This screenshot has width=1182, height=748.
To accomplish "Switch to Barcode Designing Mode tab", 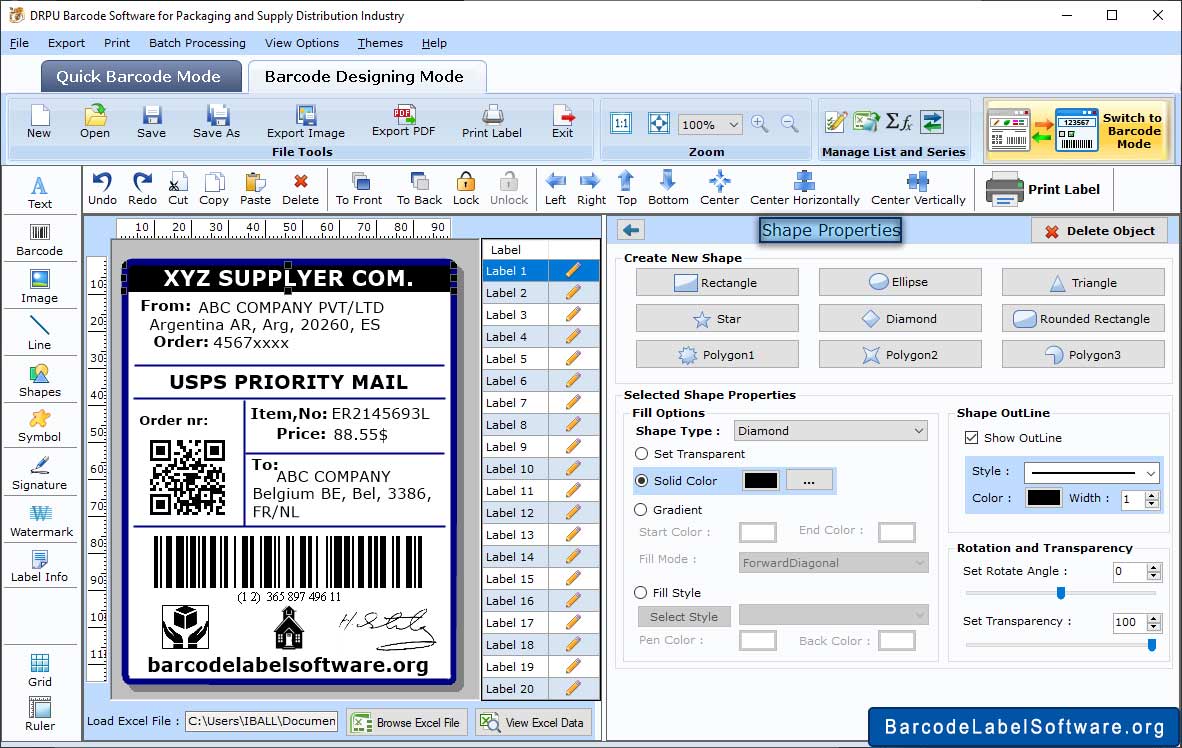I will (x=366, y=76).
